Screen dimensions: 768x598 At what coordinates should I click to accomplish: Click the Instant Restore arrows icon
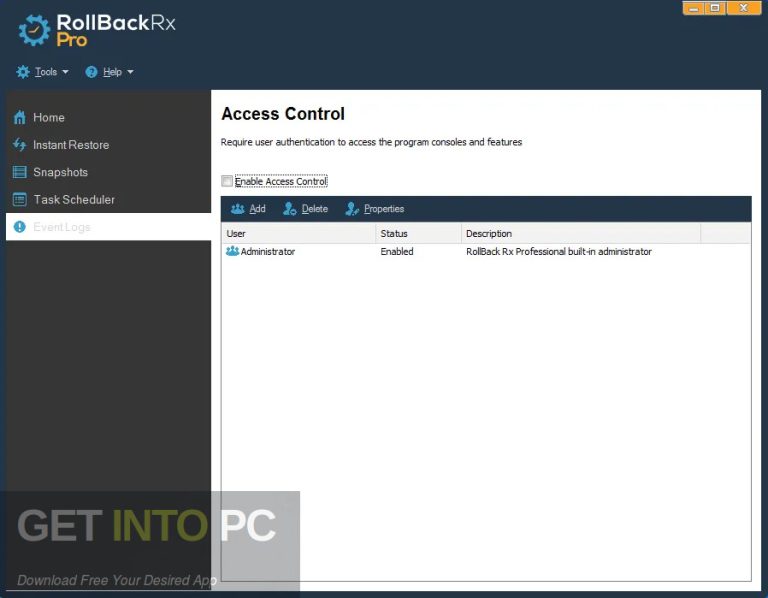coord(20,144)
